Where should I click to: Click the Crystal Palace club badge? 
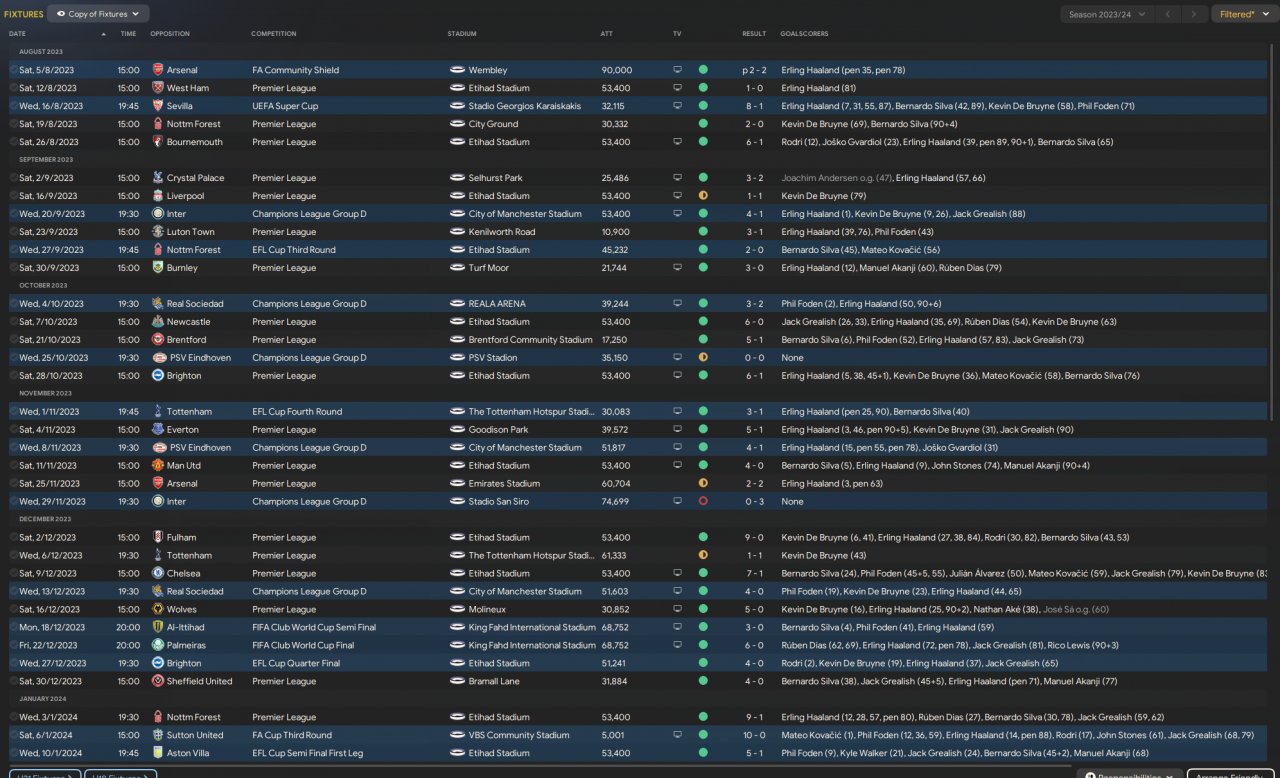(157, 178)
